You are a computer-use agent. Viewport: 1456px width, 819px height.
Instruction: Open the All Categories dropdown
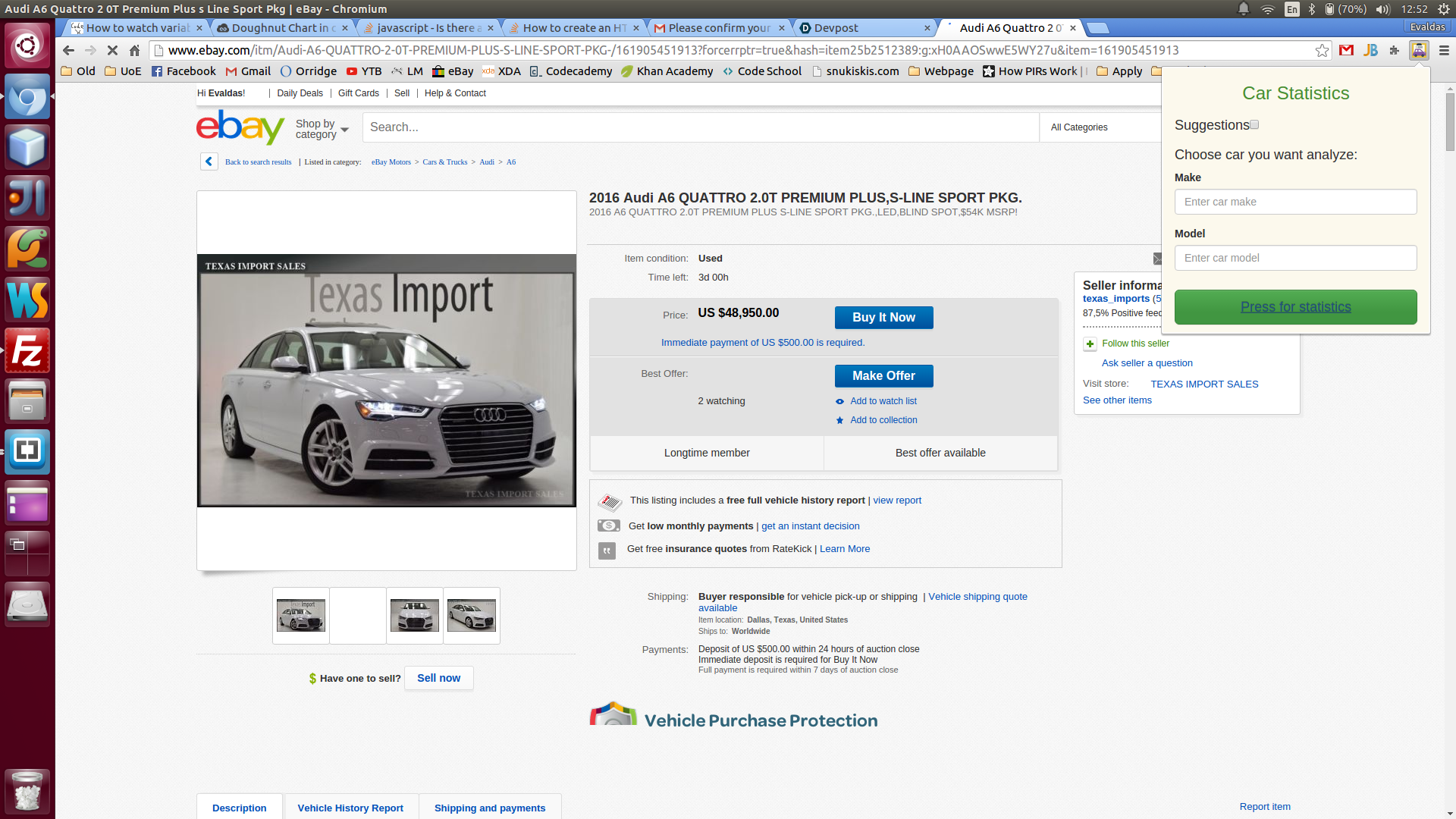point(1079,127)
